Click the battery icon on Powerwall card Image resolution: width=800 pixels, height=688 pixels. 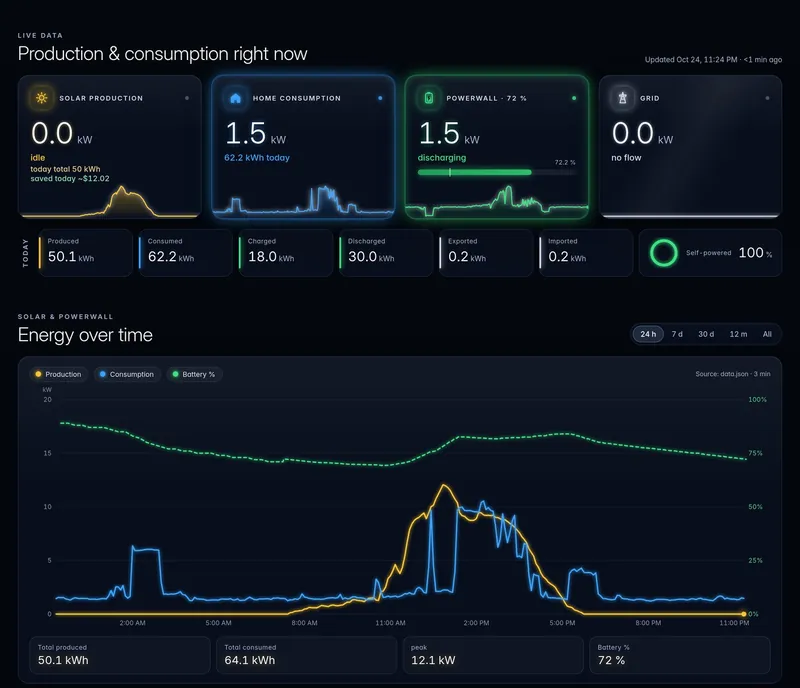[429, 98]
